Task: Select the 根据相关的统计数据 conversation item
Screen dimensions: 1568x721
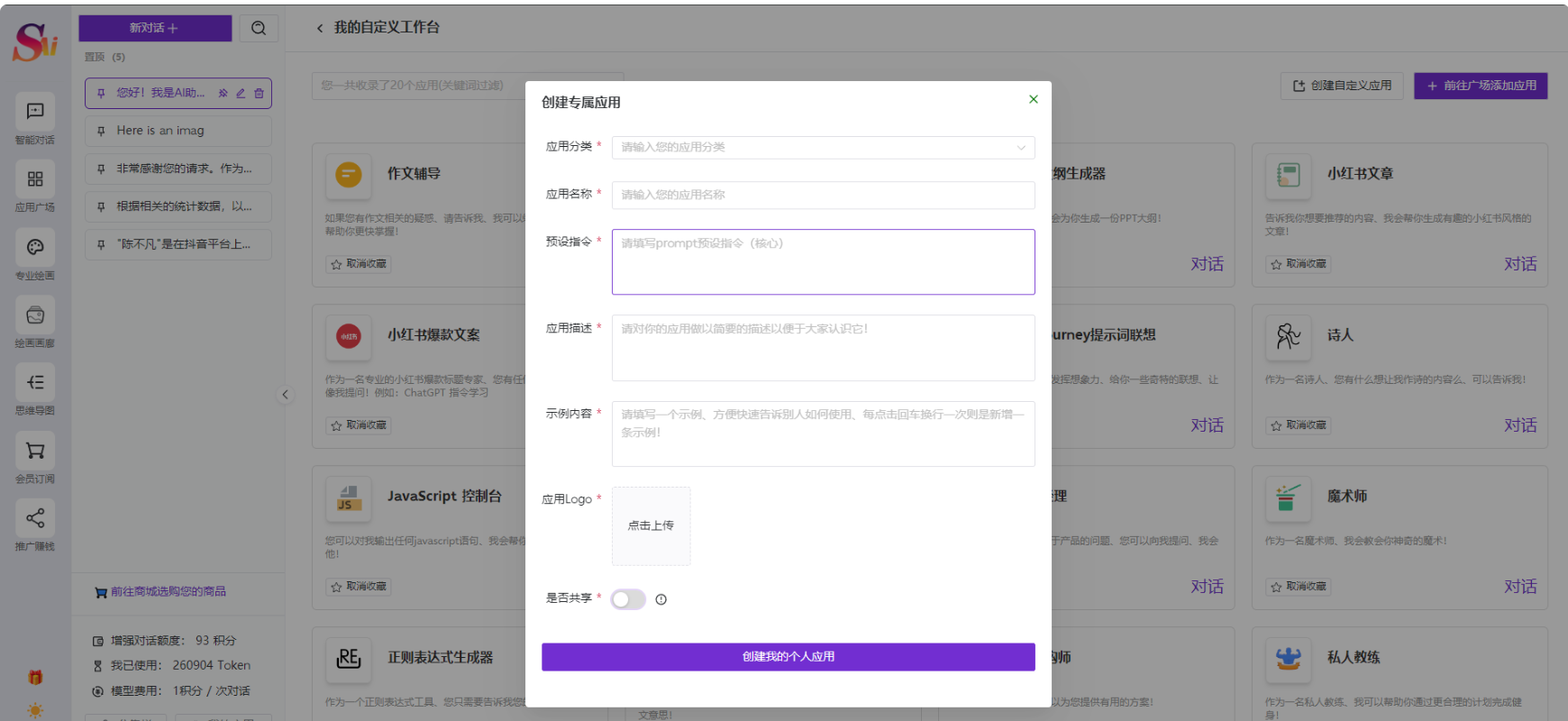Action: [x=178, y=206]
